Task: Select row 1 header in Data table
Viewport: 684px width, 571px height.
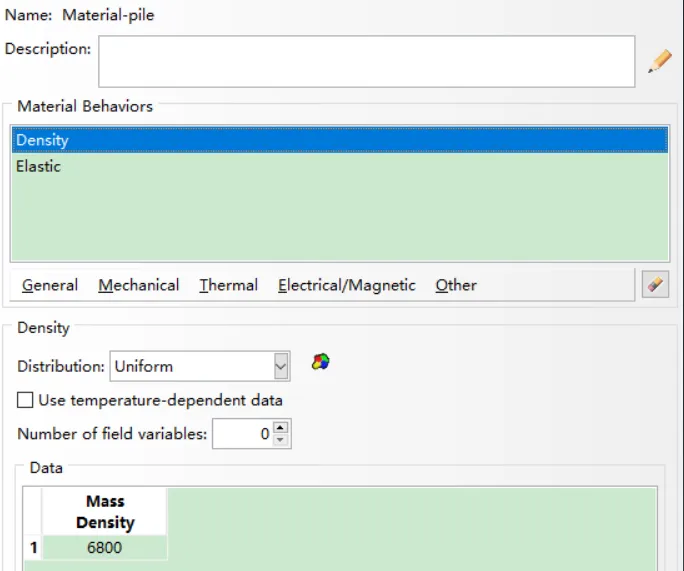Action: (33, 547)
